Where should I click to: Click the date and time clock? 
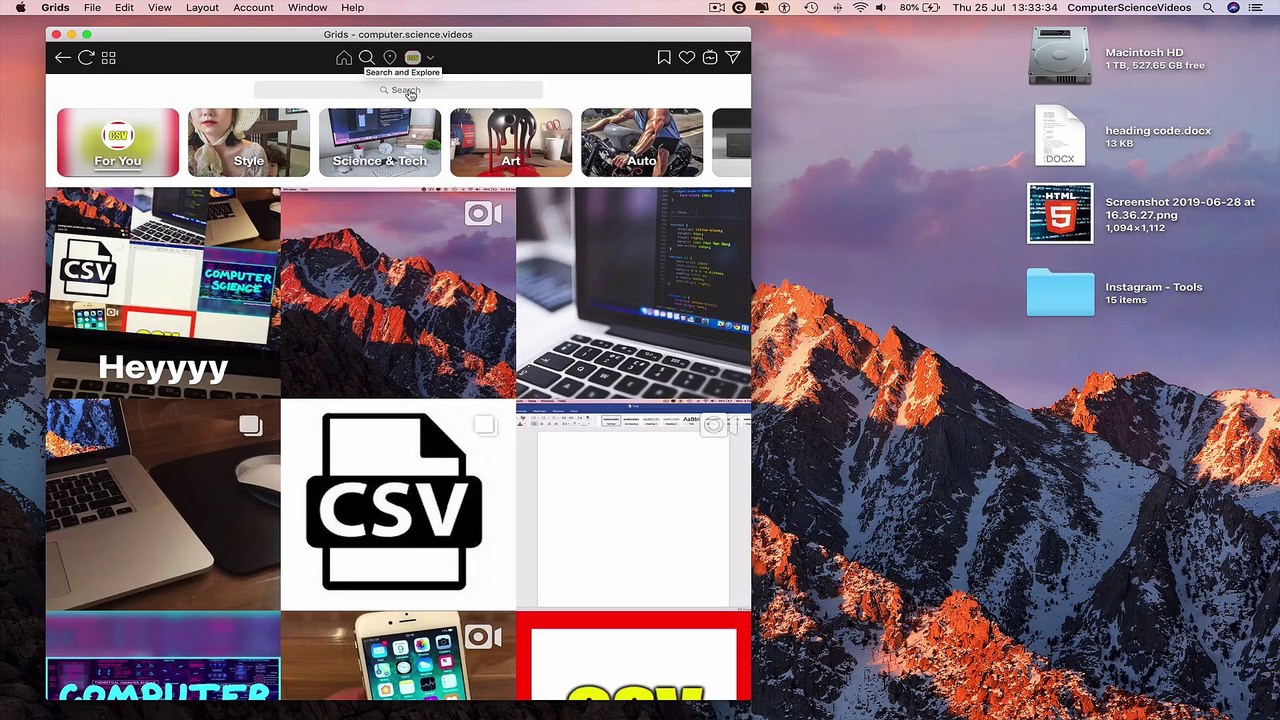(1004, 8)
